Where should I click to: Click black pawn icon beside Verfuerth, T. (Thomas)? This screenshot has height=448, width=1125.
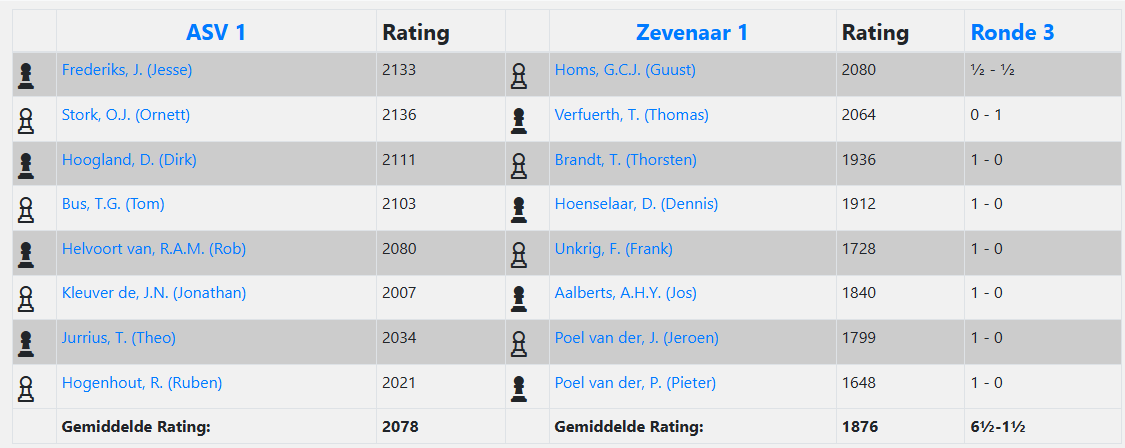[x=519, y=120]
